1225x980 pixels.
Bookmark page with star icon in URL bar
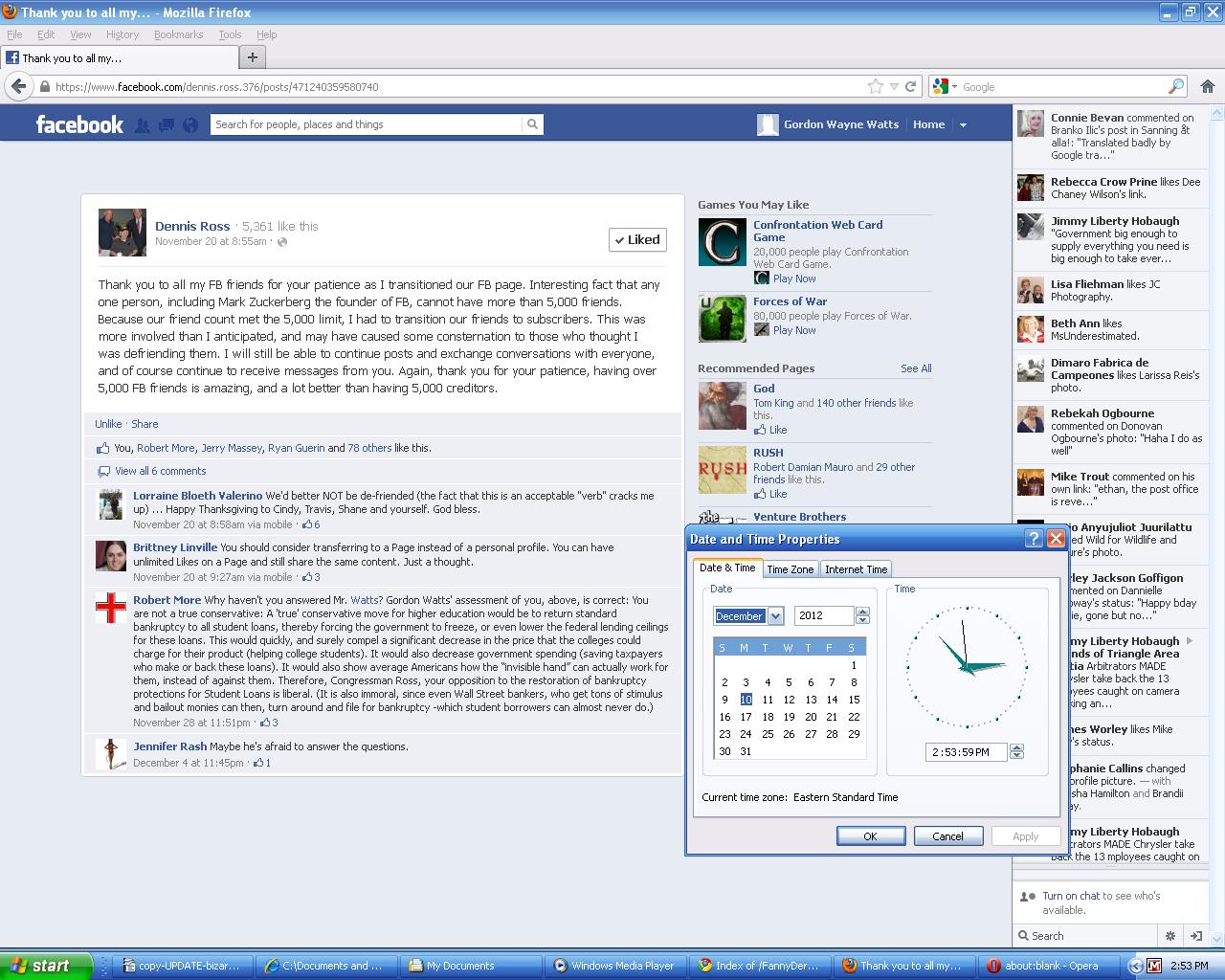click(x=875, y=86)
